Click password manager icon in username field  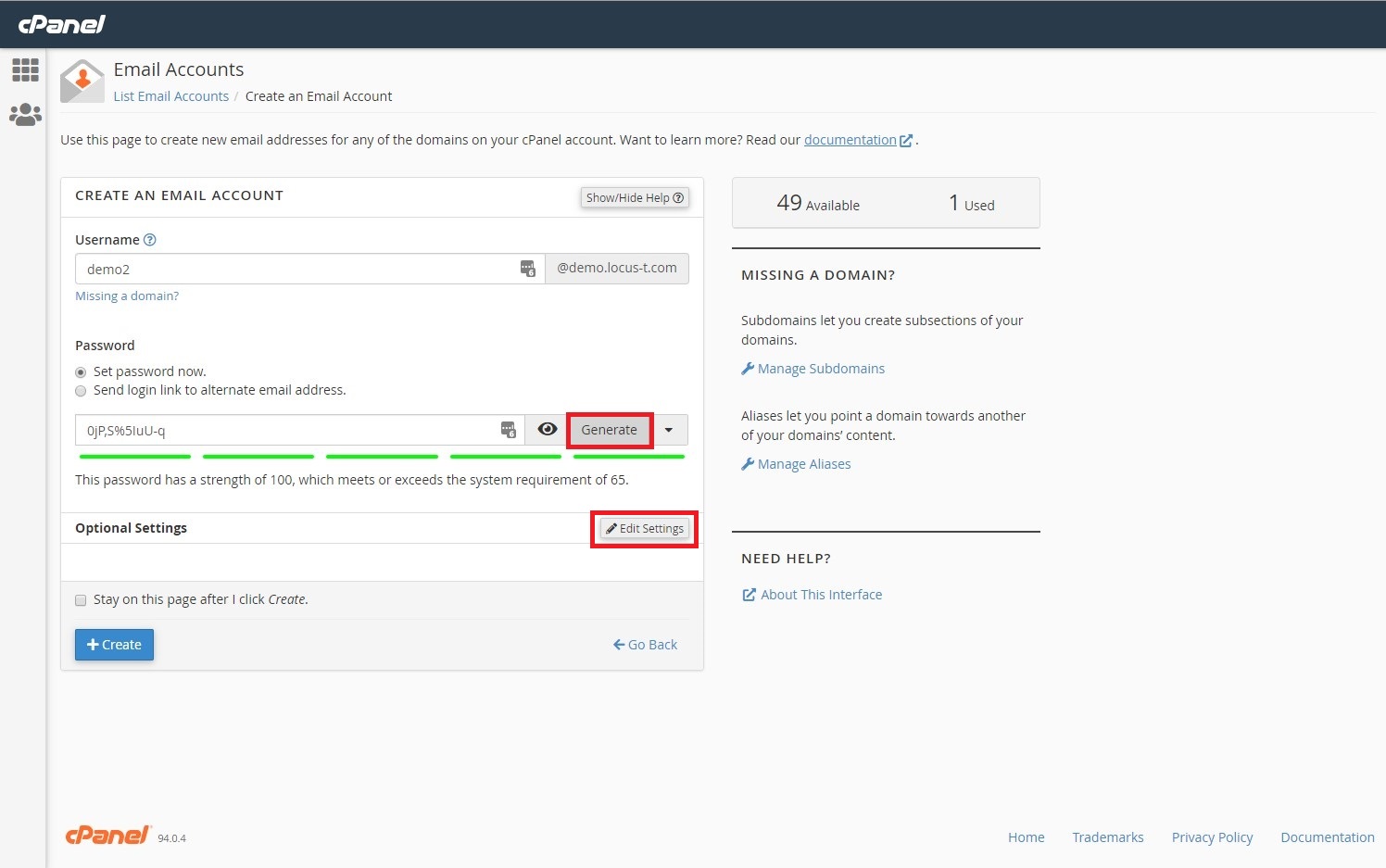(527, 269)
